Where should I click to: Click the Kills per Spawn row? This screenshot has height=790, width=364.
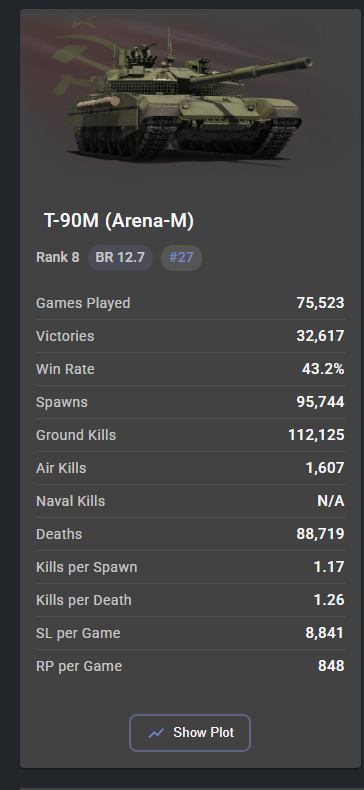(190, 567)
